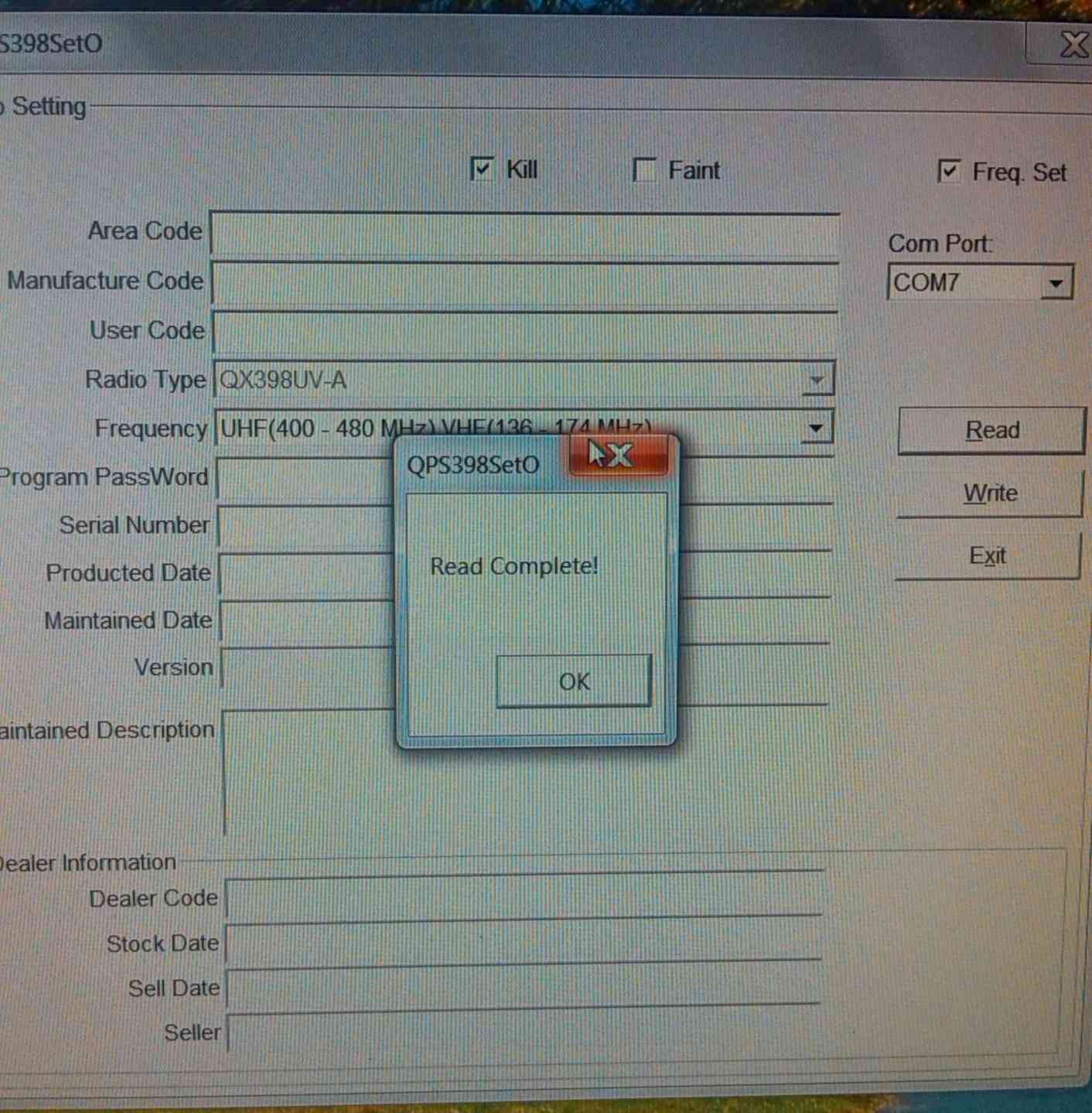Screen dimensions: 1092x1113
Task: Uncheck the Kill checkbox
Action: click(482, 169)
